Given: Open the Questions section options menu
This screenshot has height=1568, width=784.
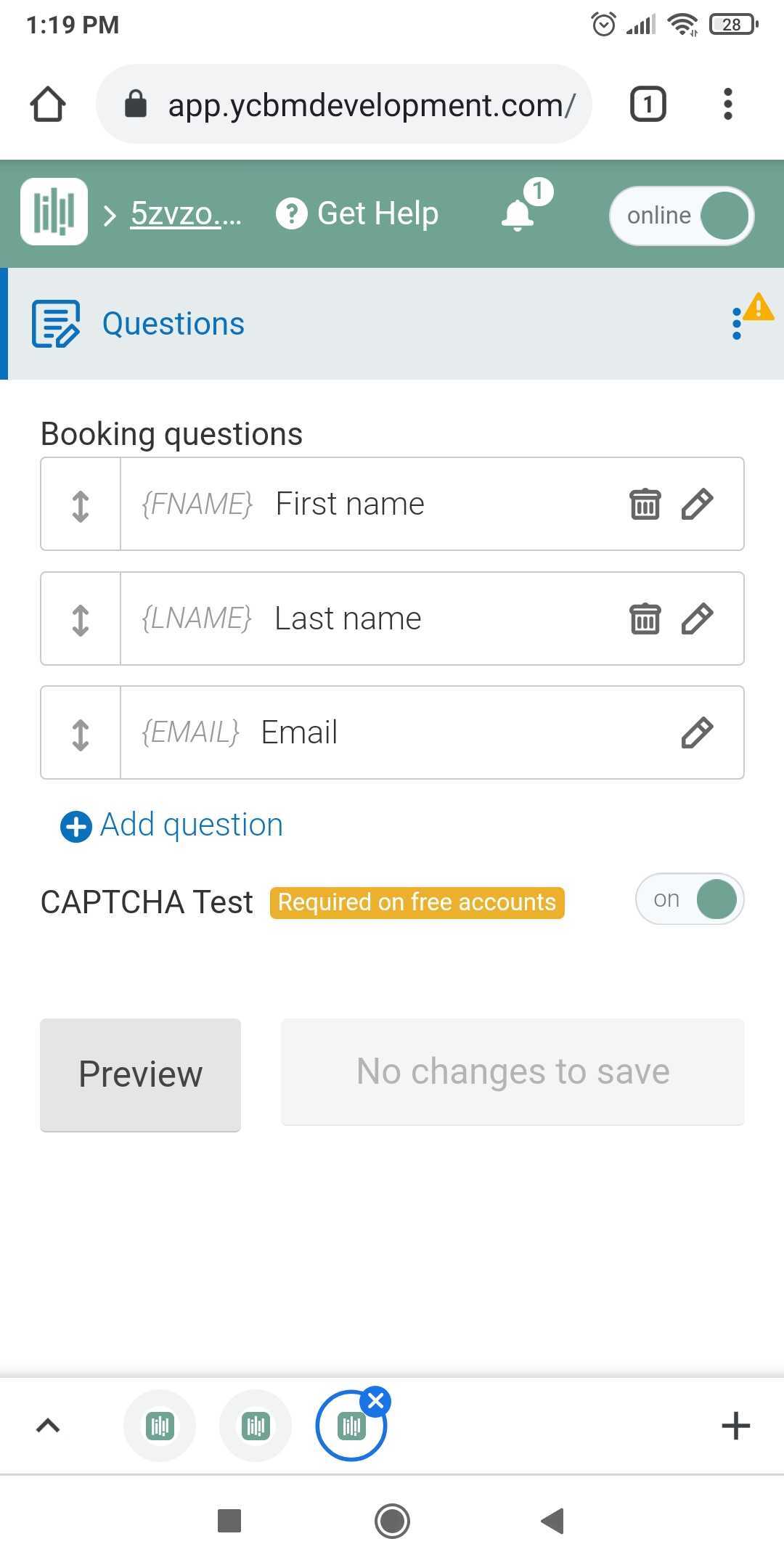Looking at the screenshot, I should (737, 324).
